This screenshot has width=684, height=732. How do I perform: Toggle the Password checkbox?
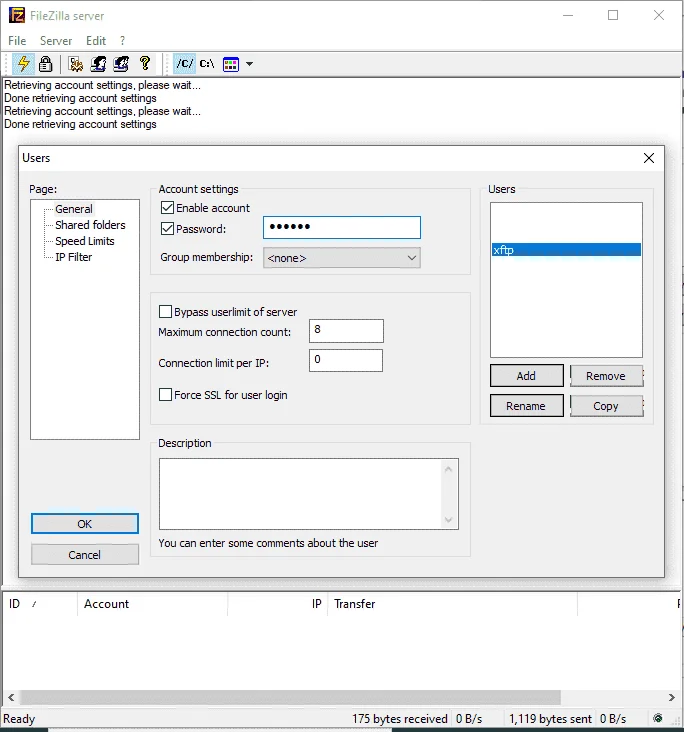pos(167,229)
